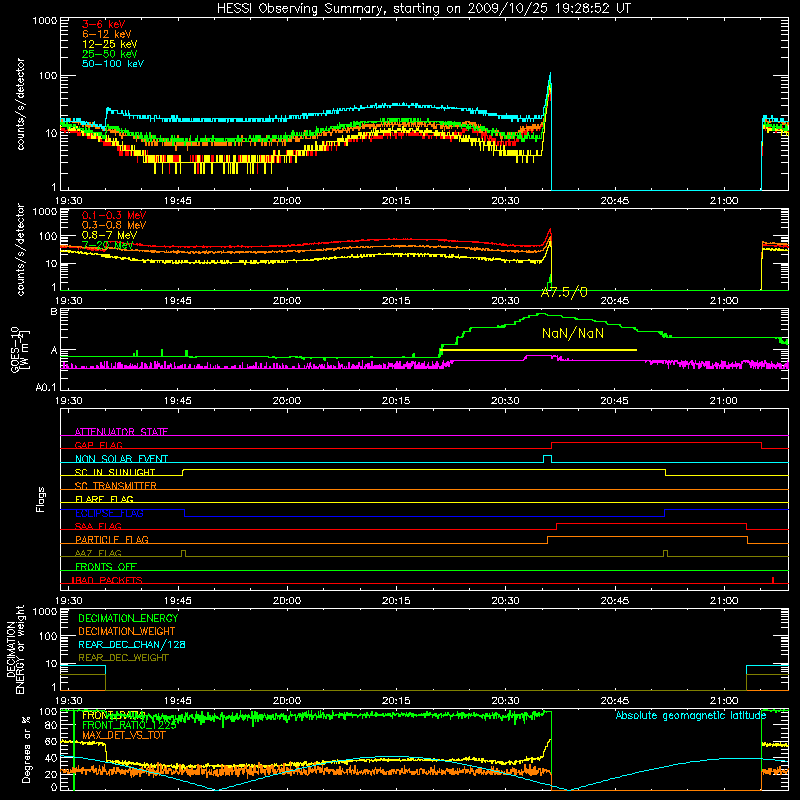Click the DECIMATION_WEIGHT legend label

127,631
